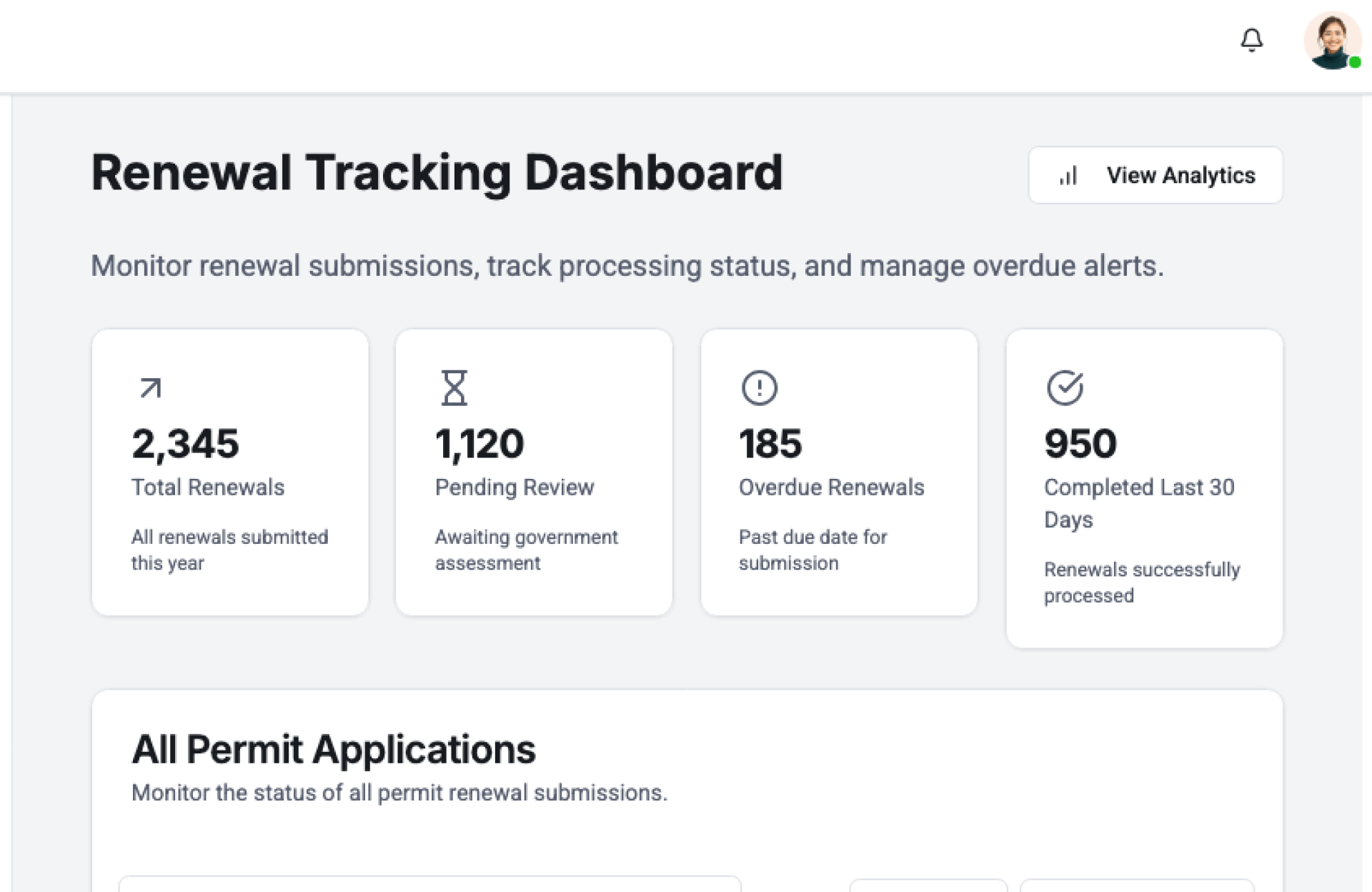
Task: Click the arrow icon on Total Renewals card
Action: 150,388
